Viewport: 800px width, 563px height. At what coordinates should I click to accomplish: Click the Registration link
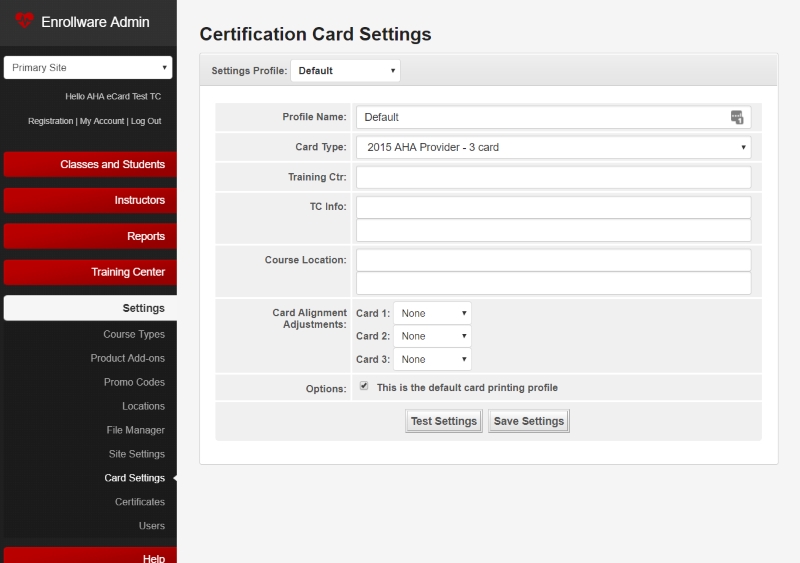(x=51, y=121)
